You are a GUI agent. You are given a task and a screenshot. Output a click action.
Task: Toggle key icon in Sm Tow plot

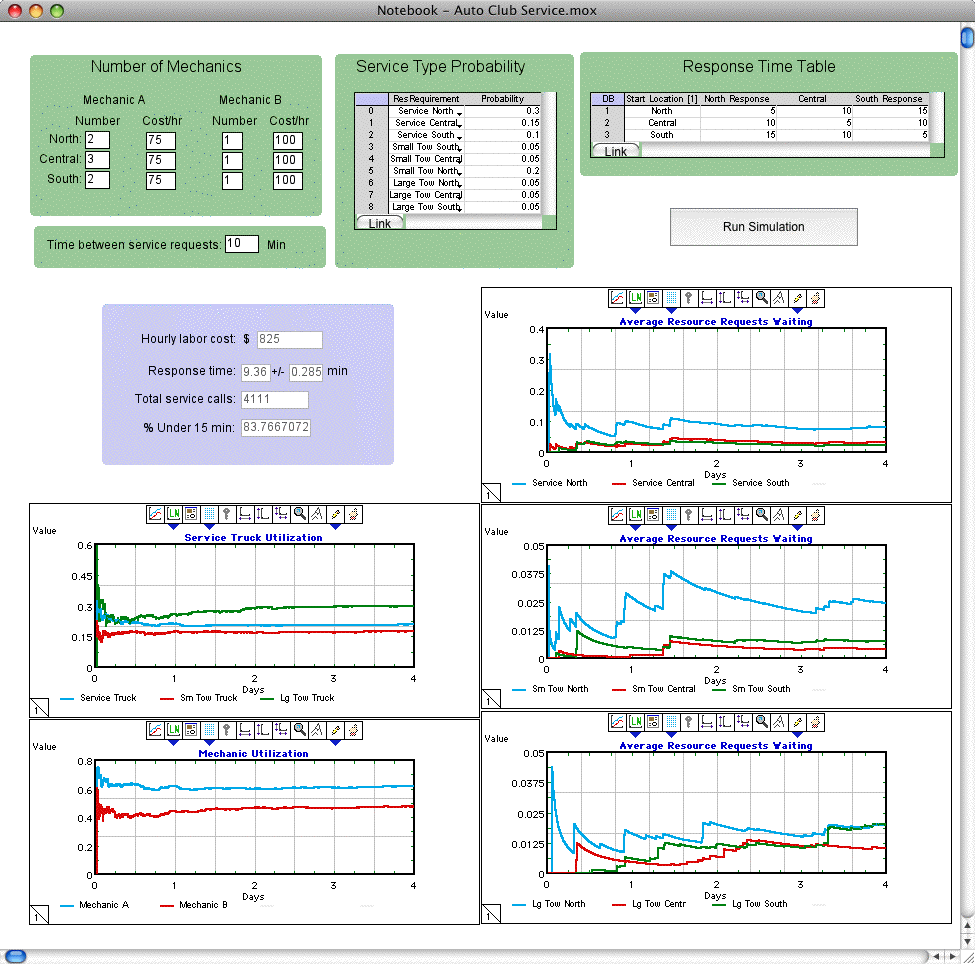point(689,515)
